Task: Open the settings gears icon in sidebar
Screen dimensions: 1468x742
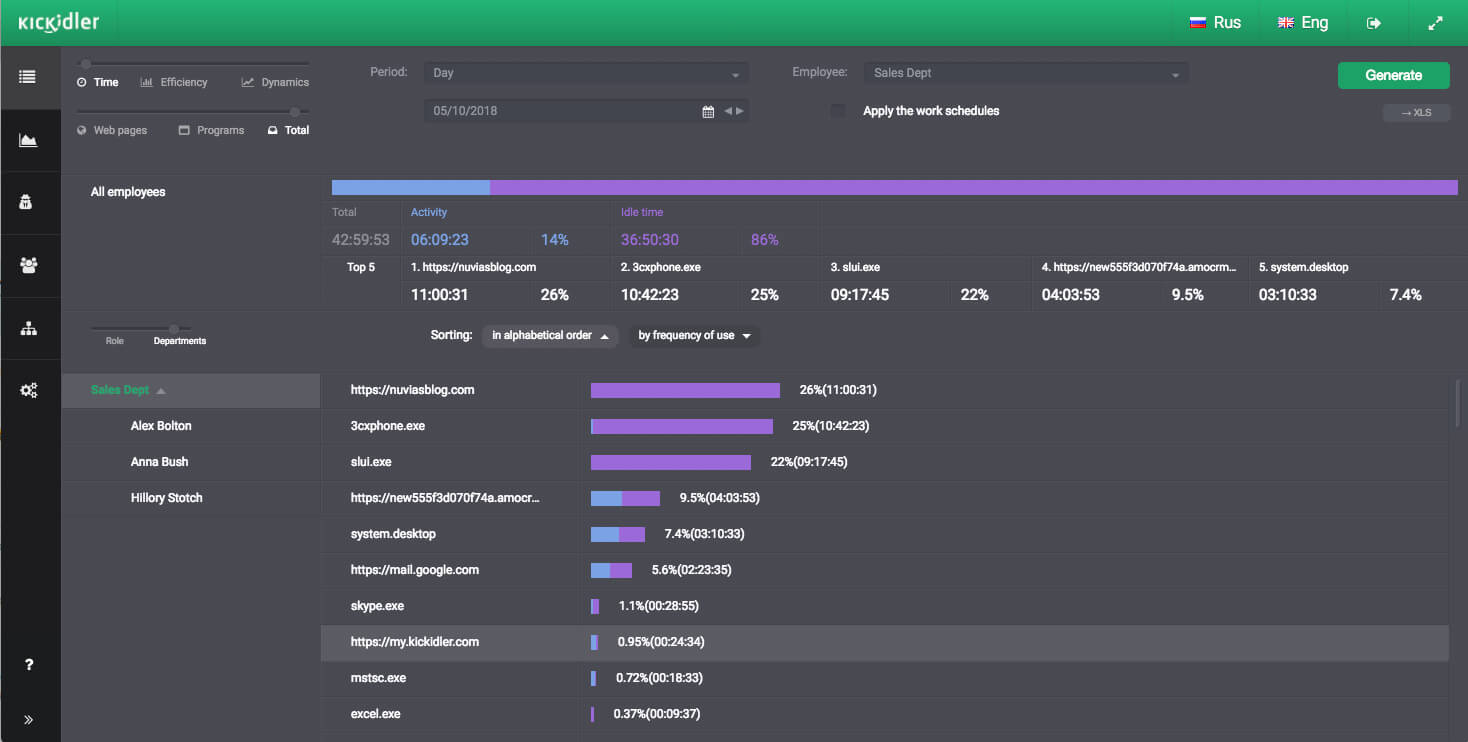Action: tap(28, 391)
